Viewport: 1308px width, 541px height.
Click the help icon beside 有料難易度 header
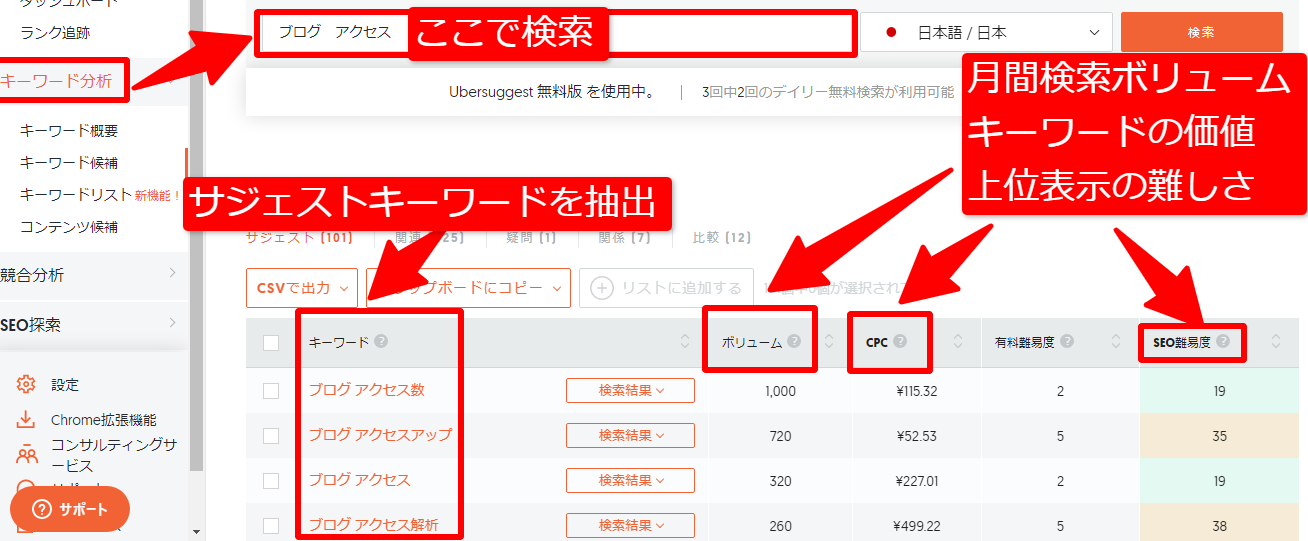click(x=1067, y=341)
